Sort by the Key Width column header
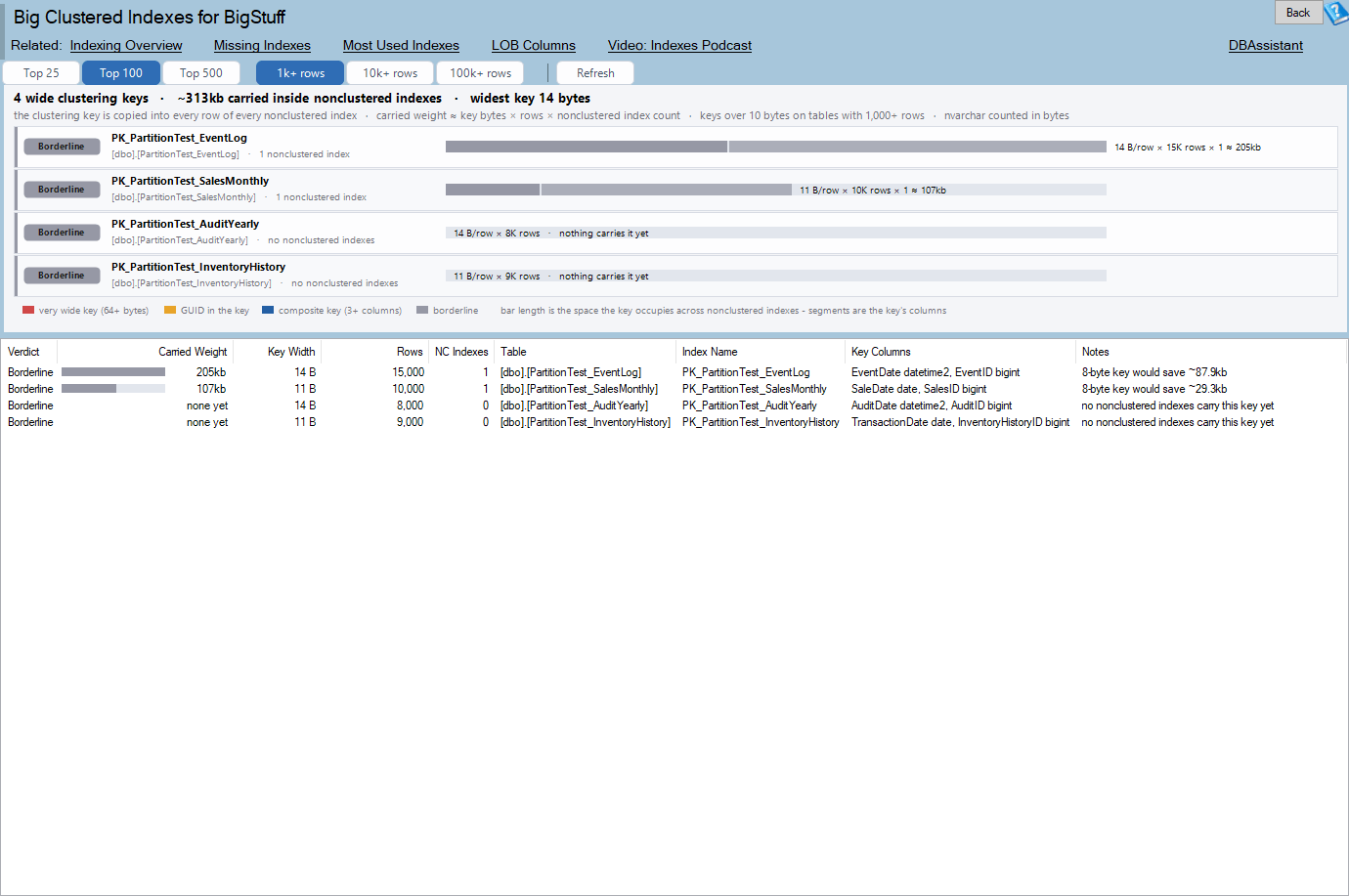 pyautogui.click(x=277, y=352)
